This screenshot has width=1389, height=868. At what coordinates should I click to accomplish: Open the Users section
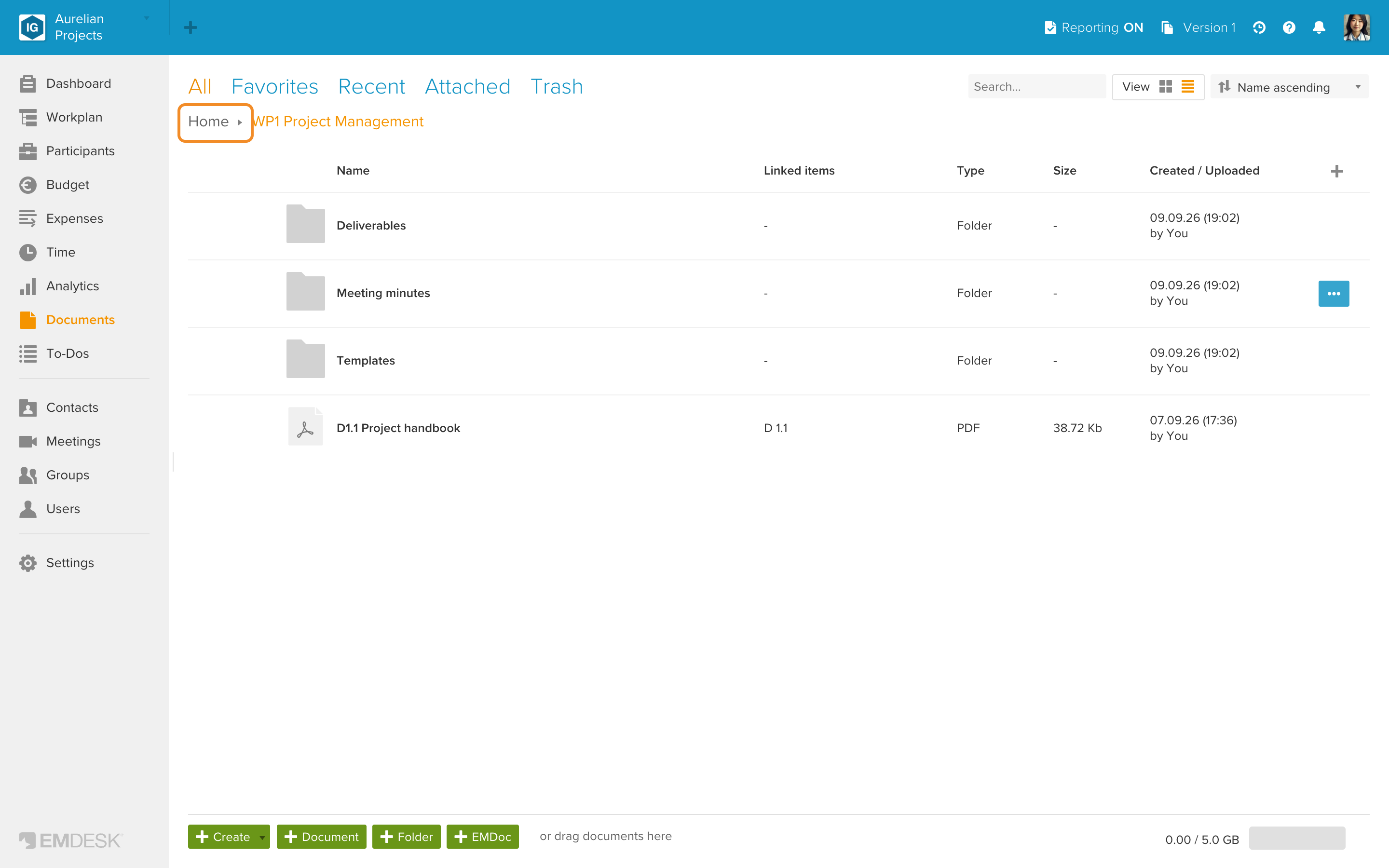click(x=49, y=509)
